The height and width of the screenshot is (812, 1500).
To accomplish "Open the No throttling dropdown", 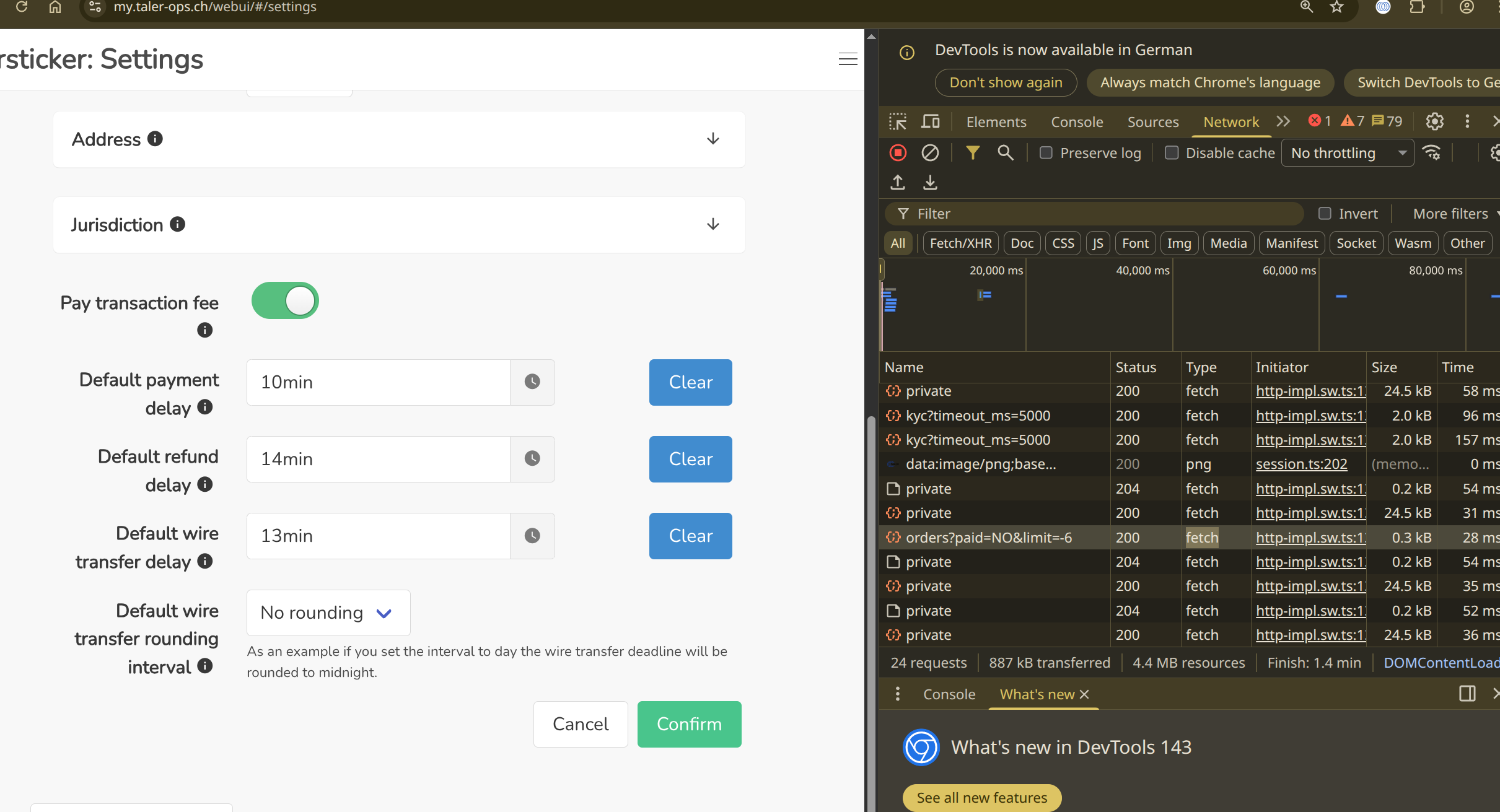I will point(1348,153).
